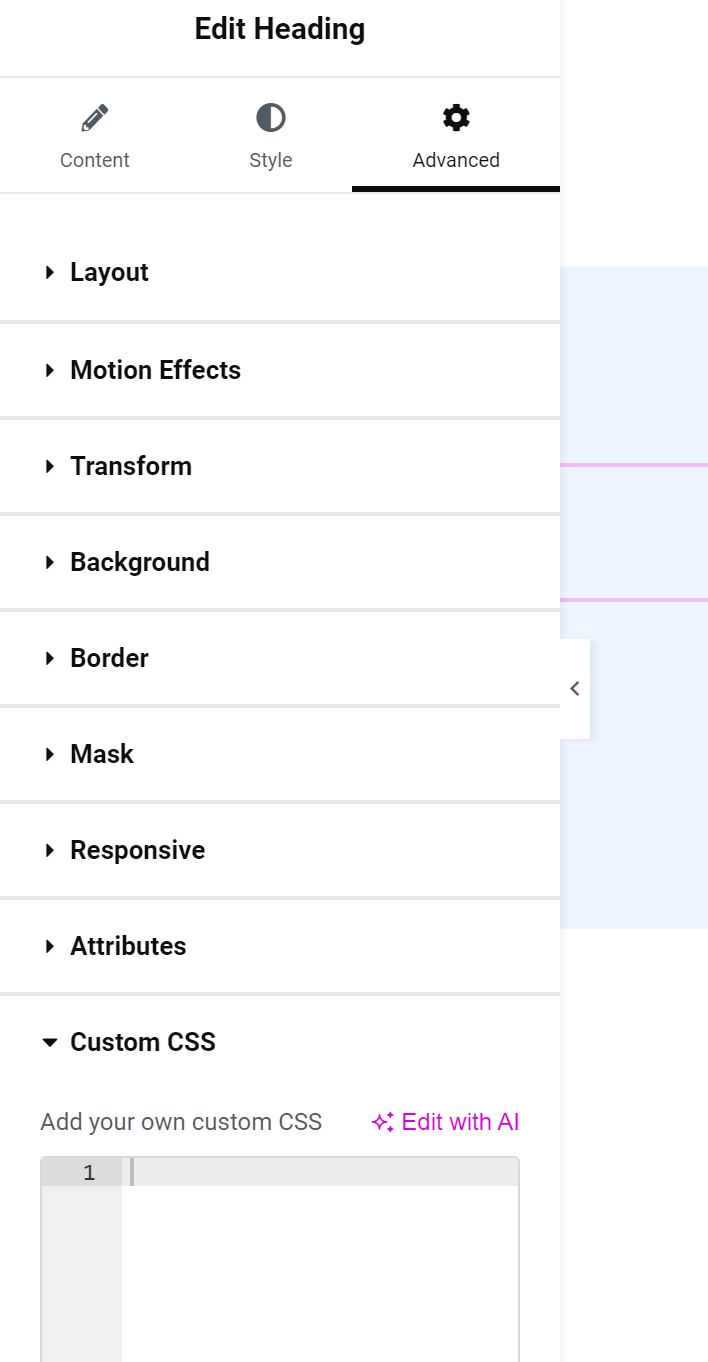
Task: Click inside the custom CSS code editor
Action: coord(320,1260)
